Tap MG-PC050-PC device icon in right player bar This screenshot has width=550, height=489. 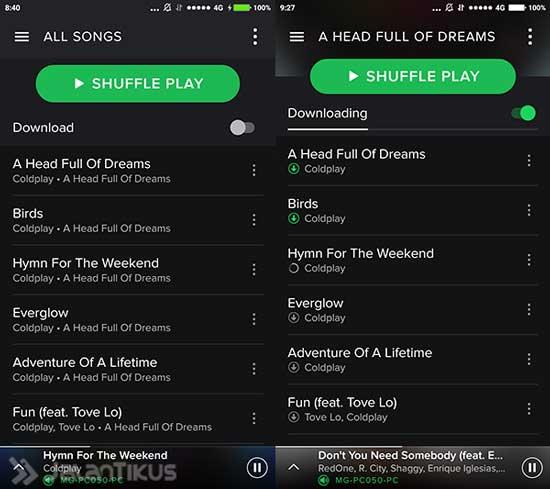pos(323,480)
